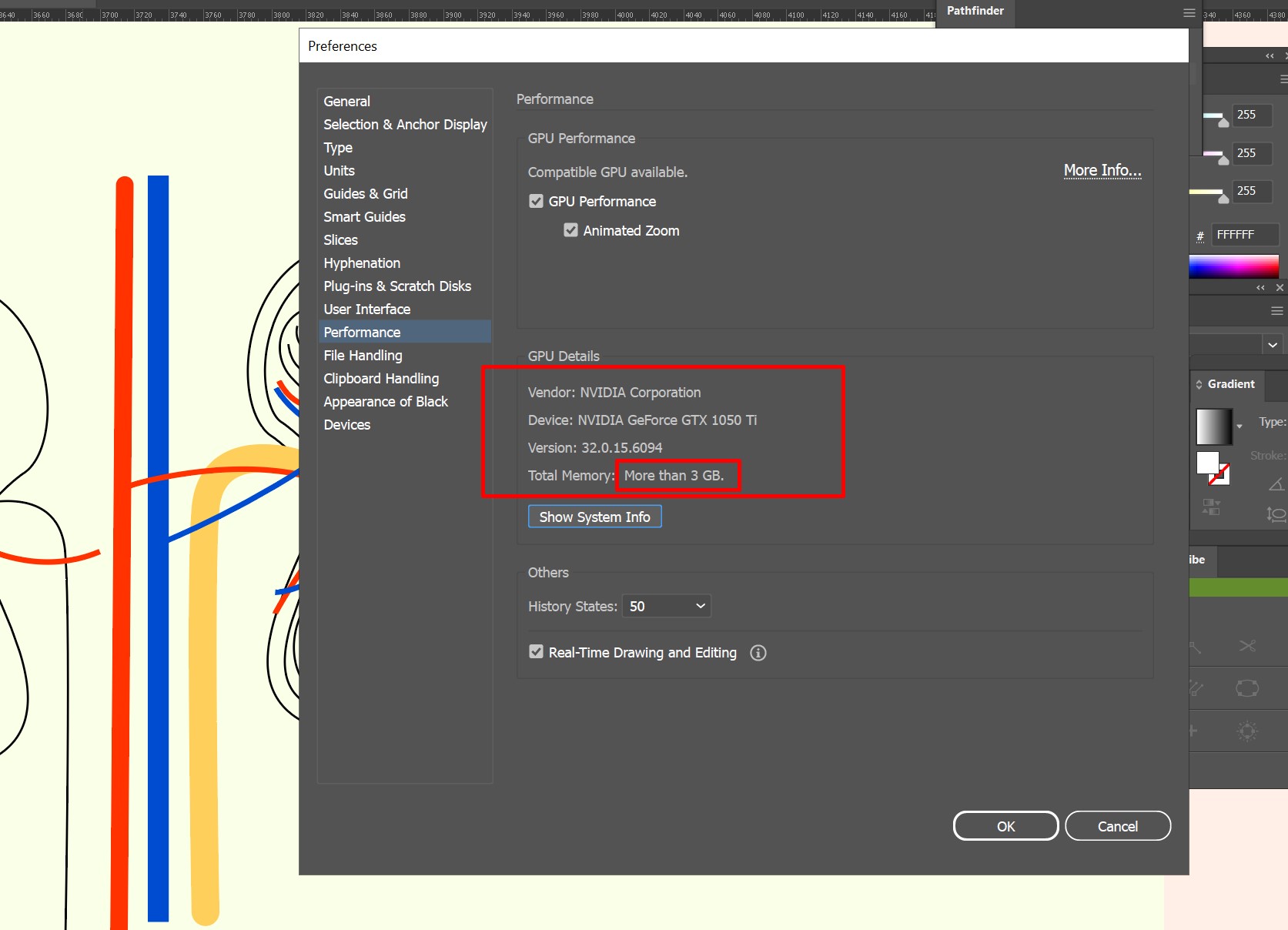Viewport: 1288px width, 930px height.
Task: Uncheck Animated Zoom
Action: pyautogui.click(x=570, y=229)
